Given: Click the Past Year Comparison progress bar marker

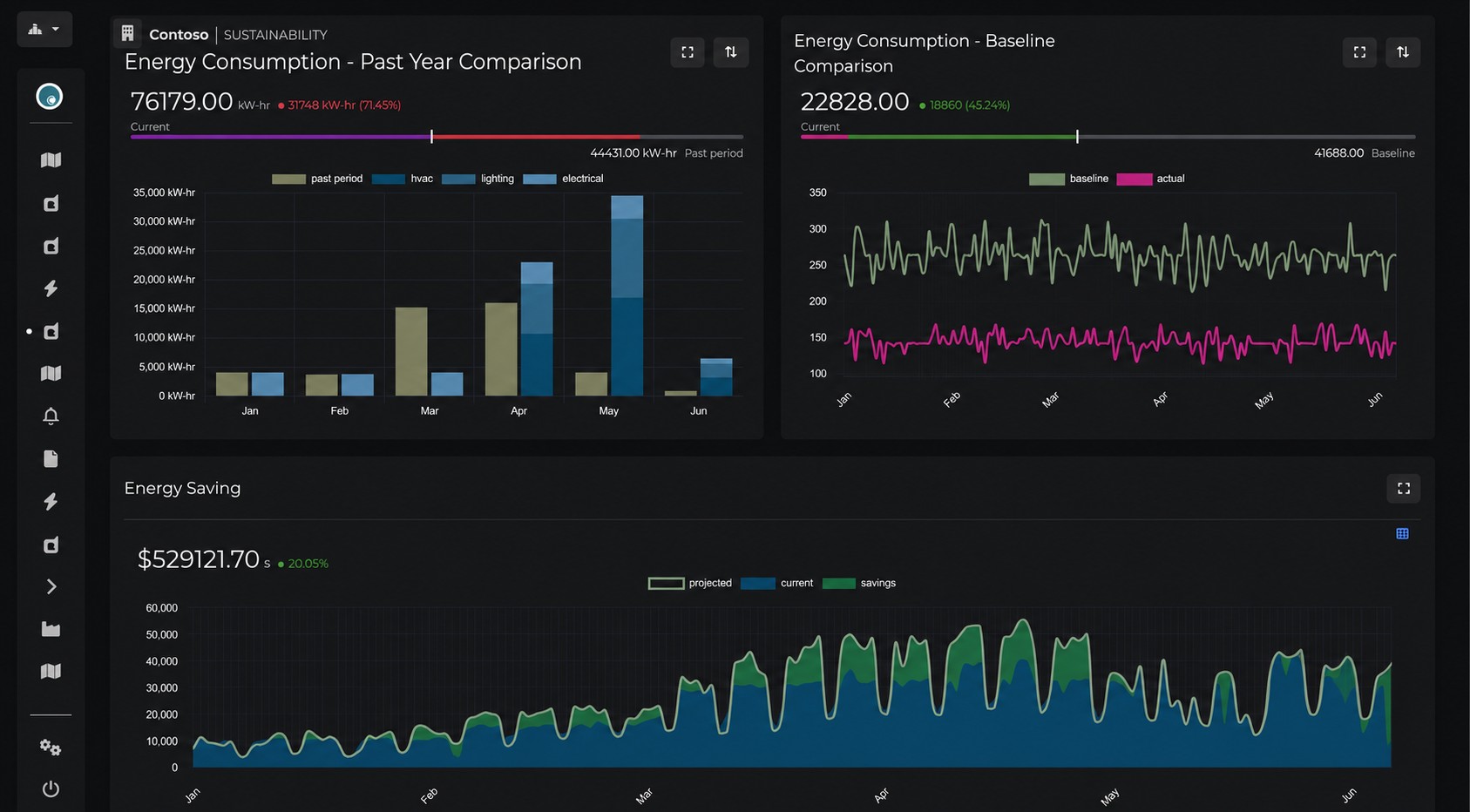Looking at the screenshot, I should (431, 137).
